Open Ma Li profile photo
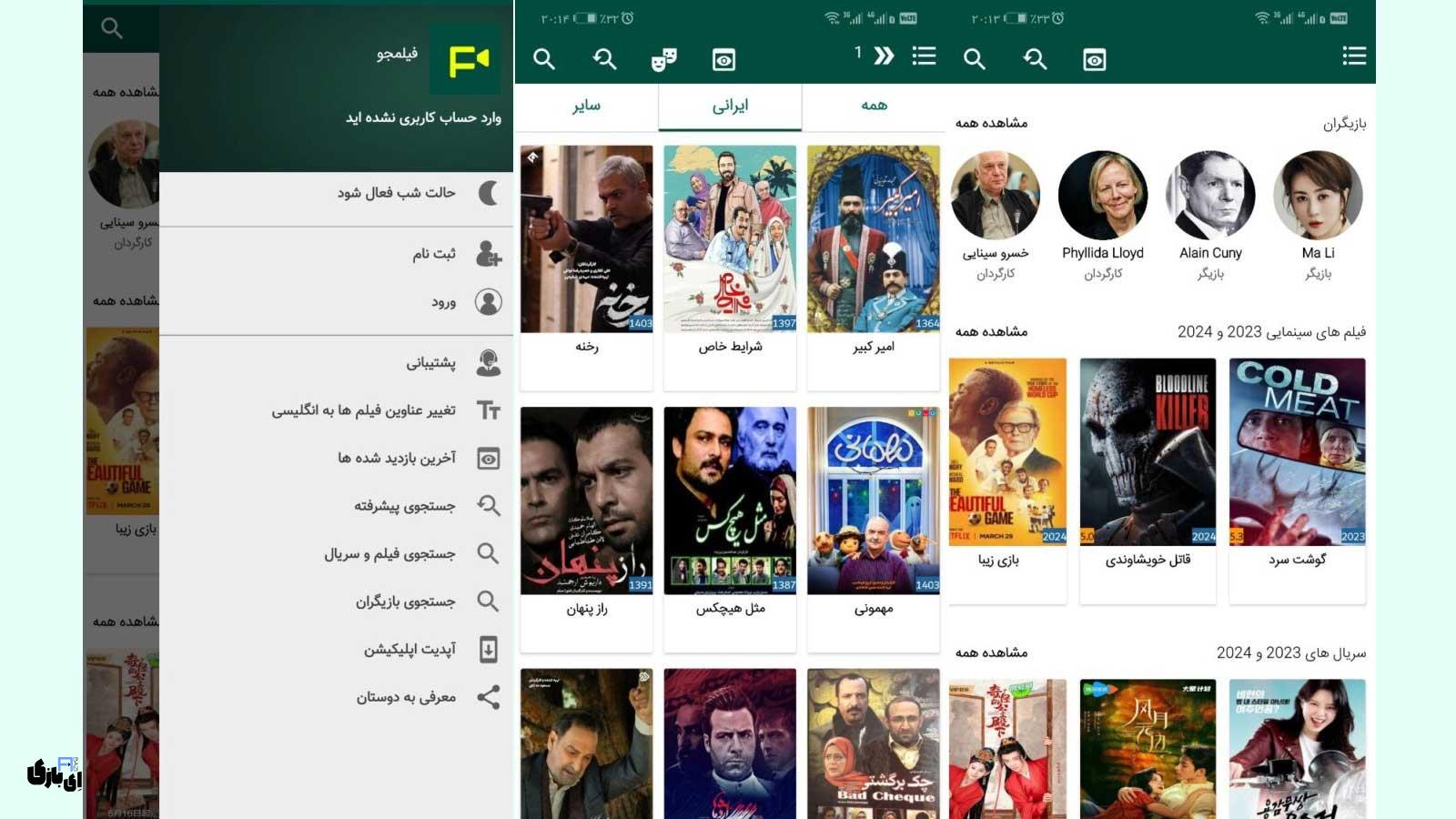Viewport: 1456px width, 819px height. [x=1318, y=196]
